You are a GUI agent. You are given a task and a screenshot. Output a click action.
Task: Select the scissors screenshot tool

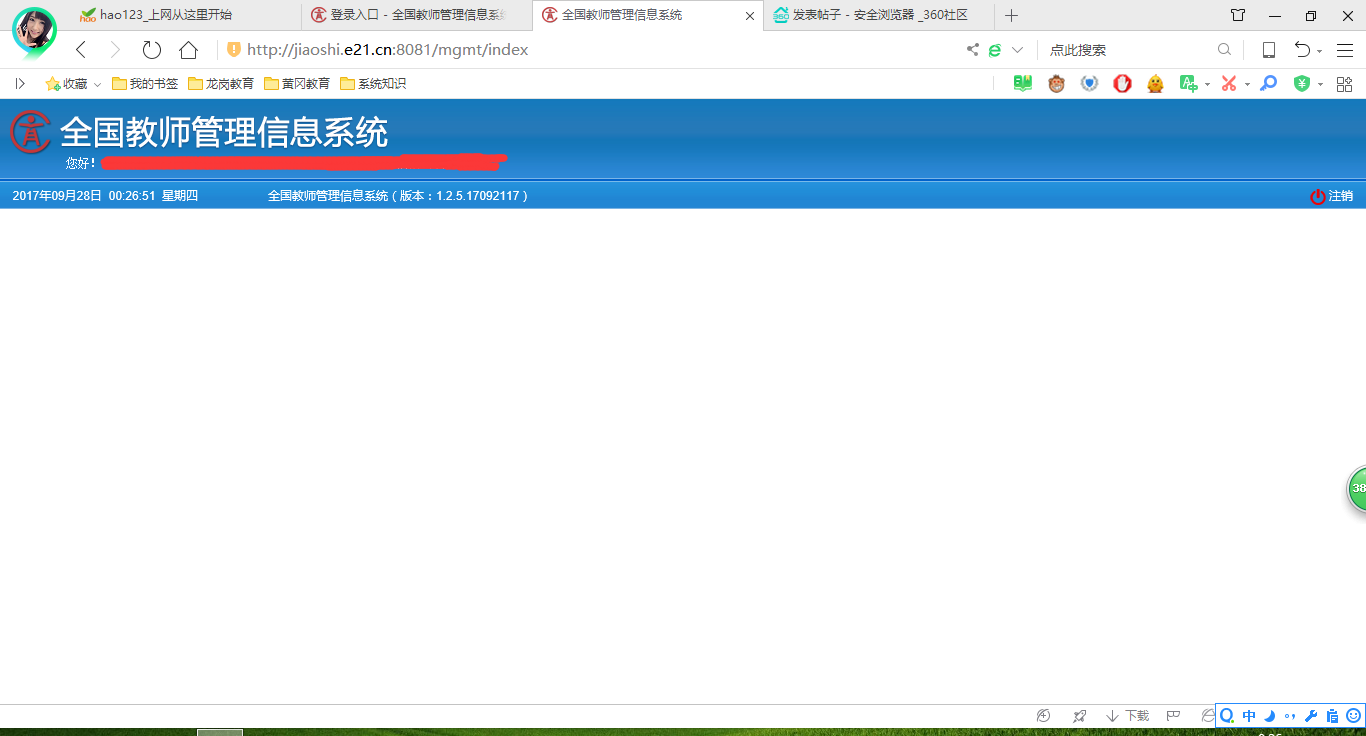point(1228,84)
